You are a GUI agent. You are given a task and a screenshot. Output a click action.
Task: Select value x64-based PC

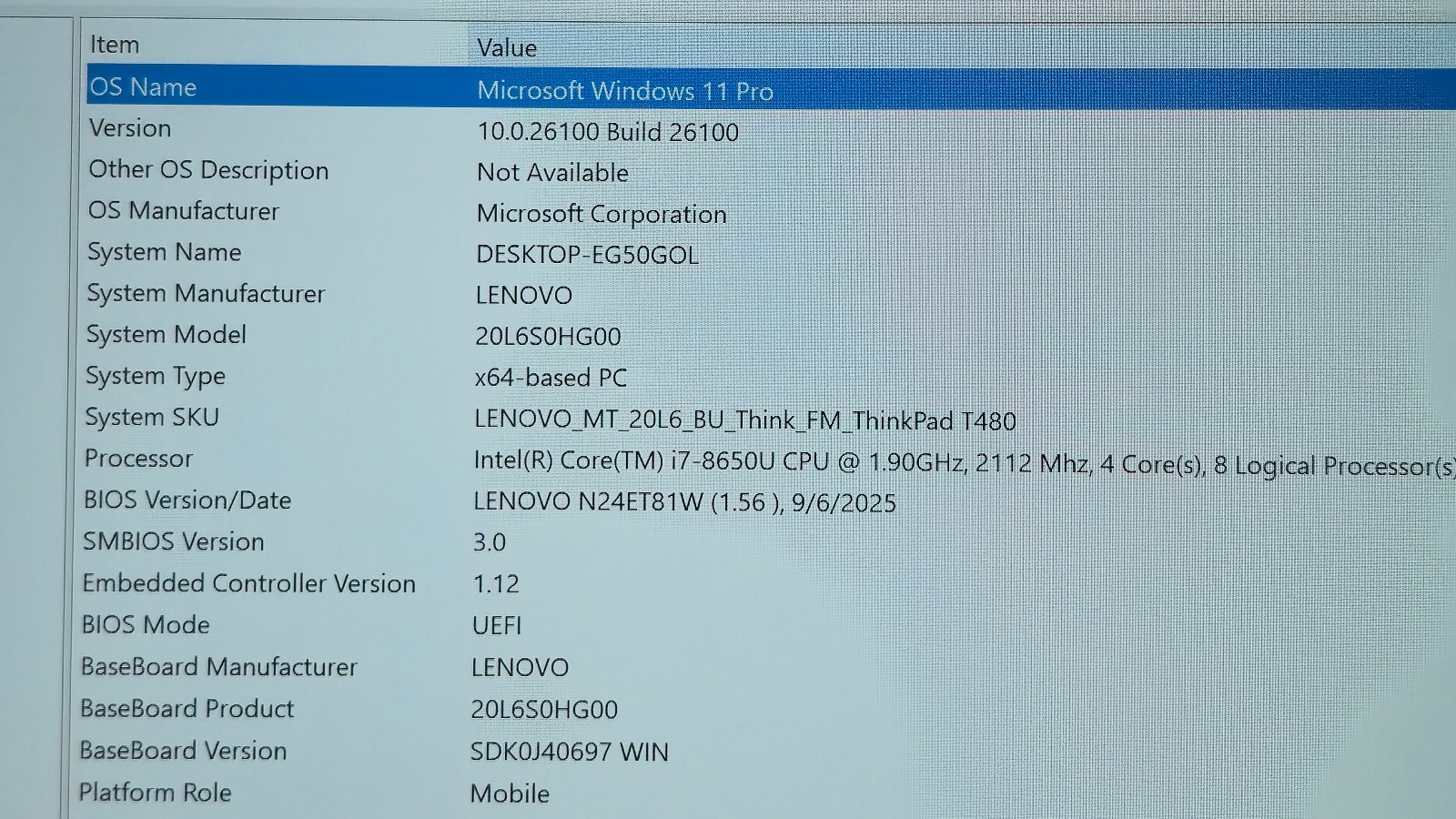tap(551, 378)
